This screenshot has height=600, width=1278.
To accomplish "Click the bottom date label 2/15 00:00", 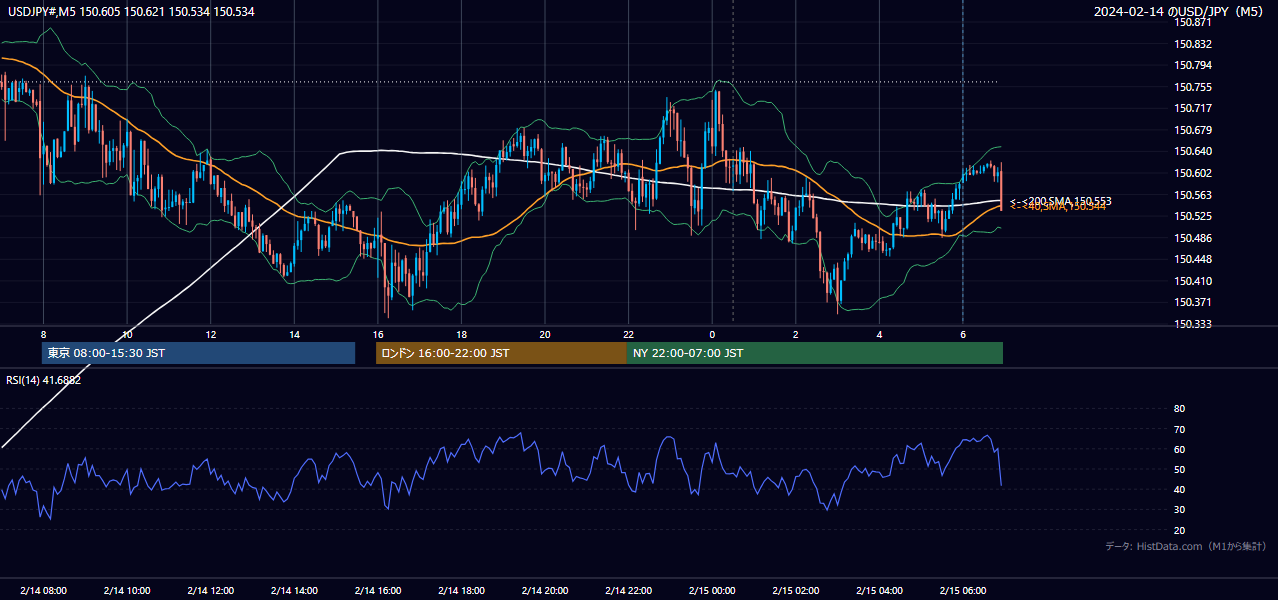I will point(712,590).
